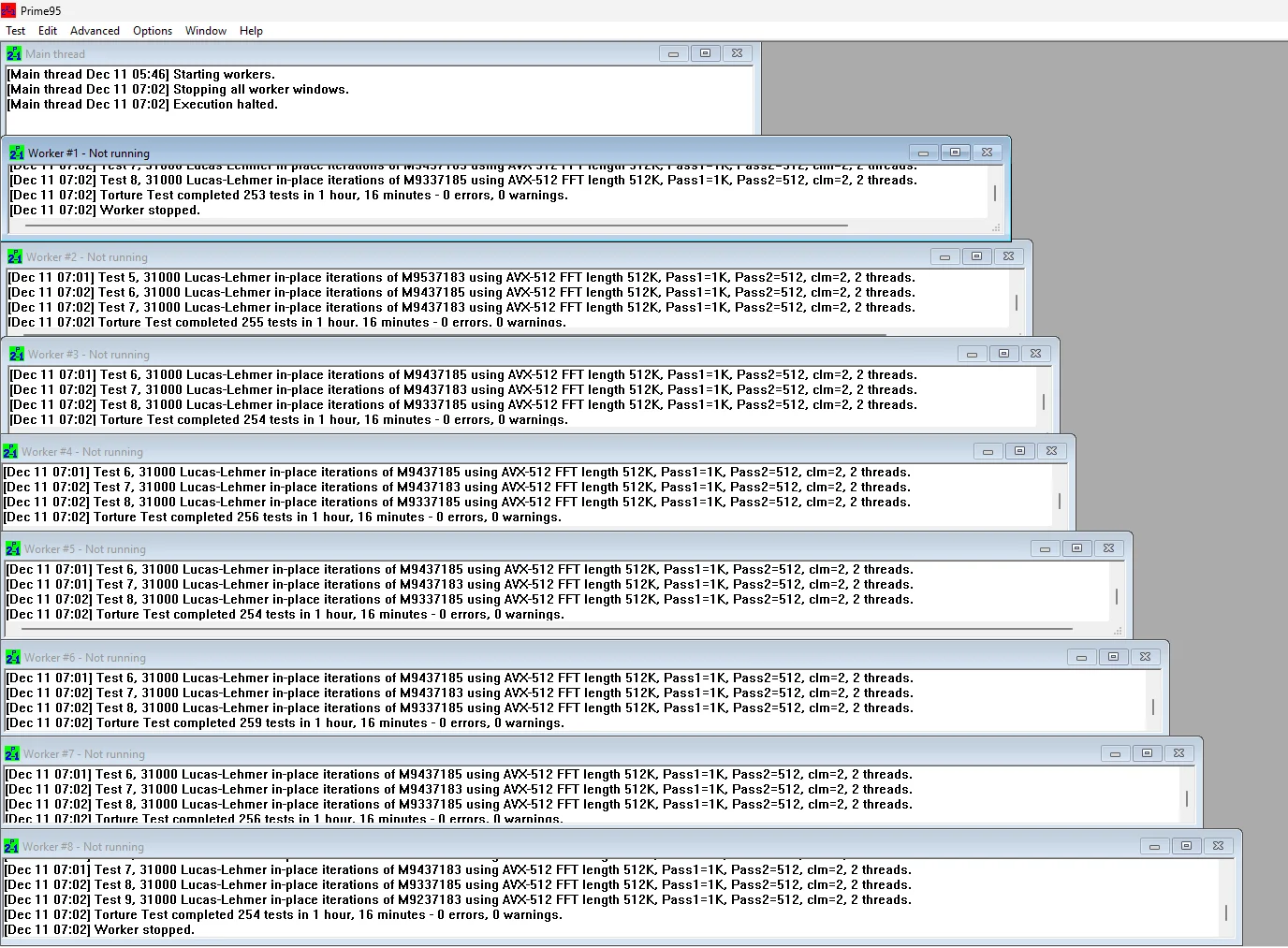Open the Help menu
Image resolution: width=1288 pixels, height=948 pixels.
click(x=251, y=31)
